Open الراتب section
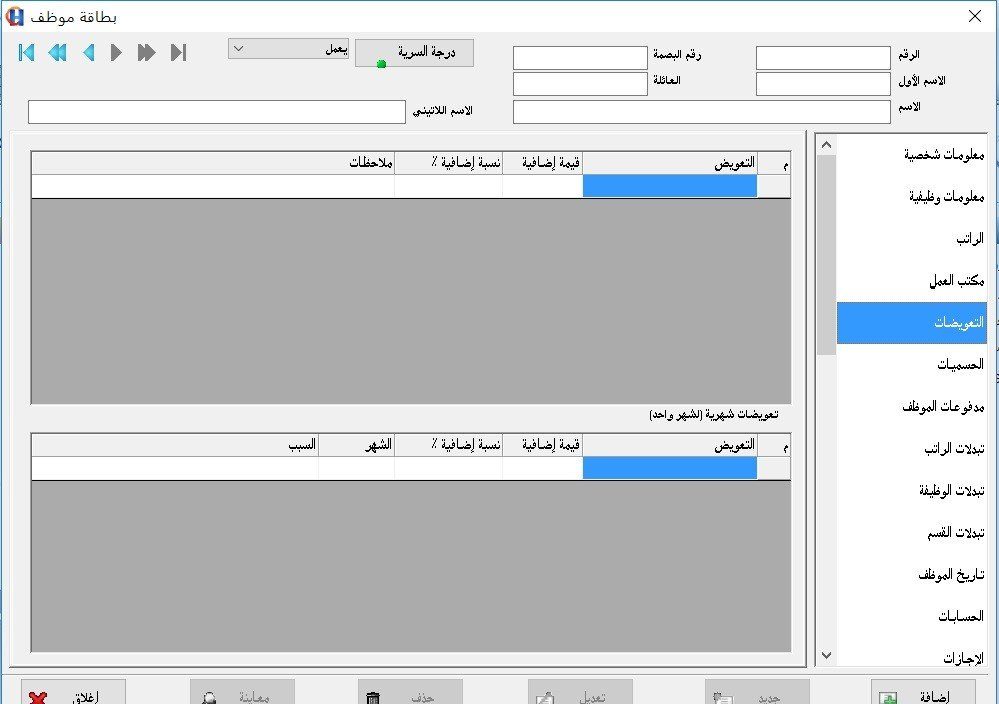This screenshot has width=999, height=704. click(x=912, y=239)
